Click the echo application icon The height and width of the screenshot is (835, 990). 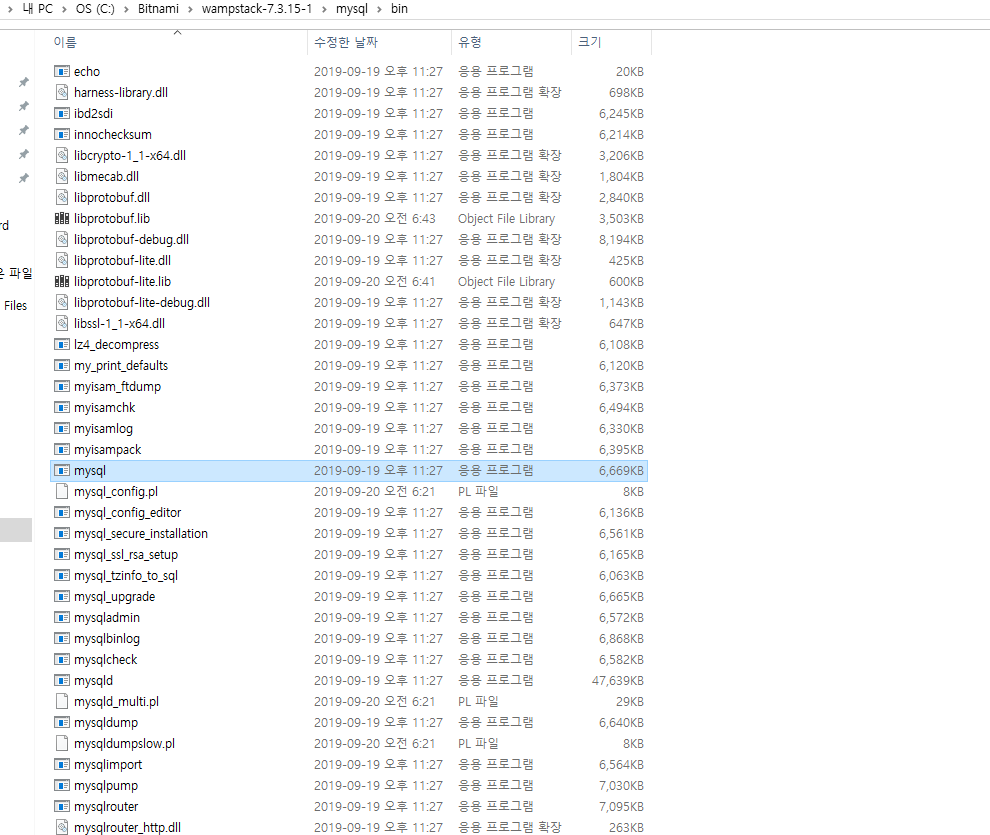(x=62, y=71)
